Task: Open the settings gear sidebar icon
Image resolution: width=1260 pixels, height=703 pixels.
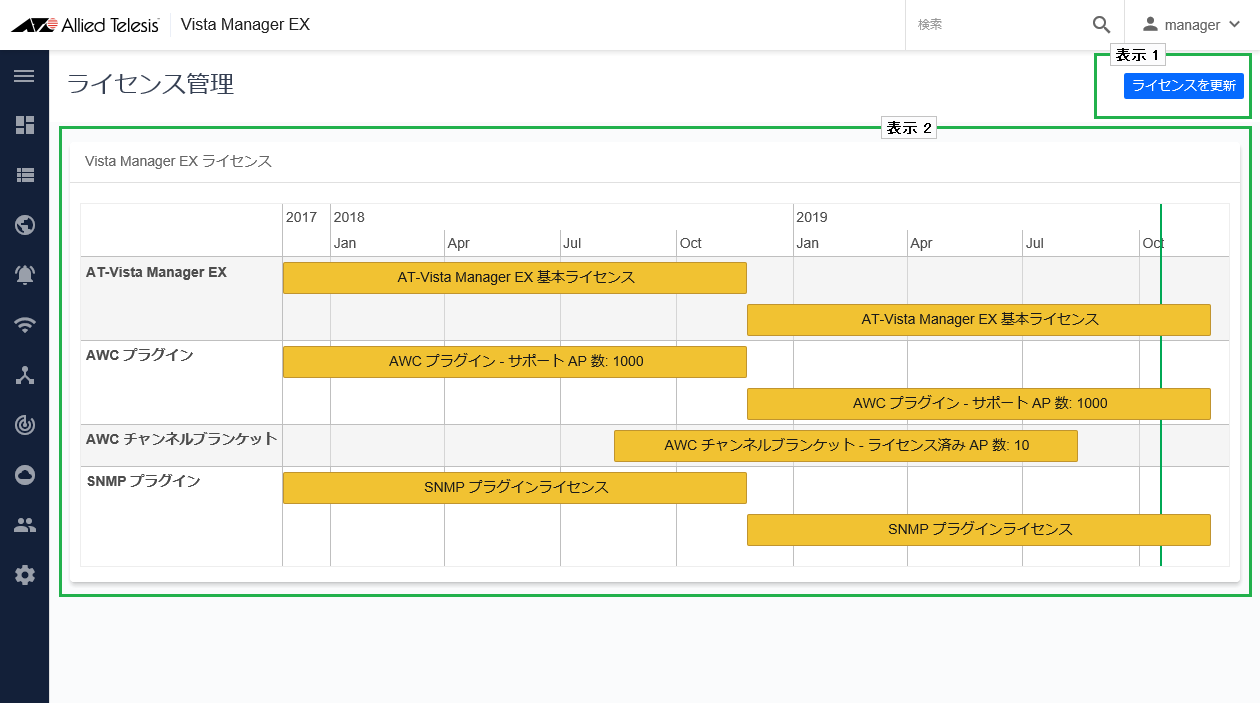Action: [x=24, y=575]
